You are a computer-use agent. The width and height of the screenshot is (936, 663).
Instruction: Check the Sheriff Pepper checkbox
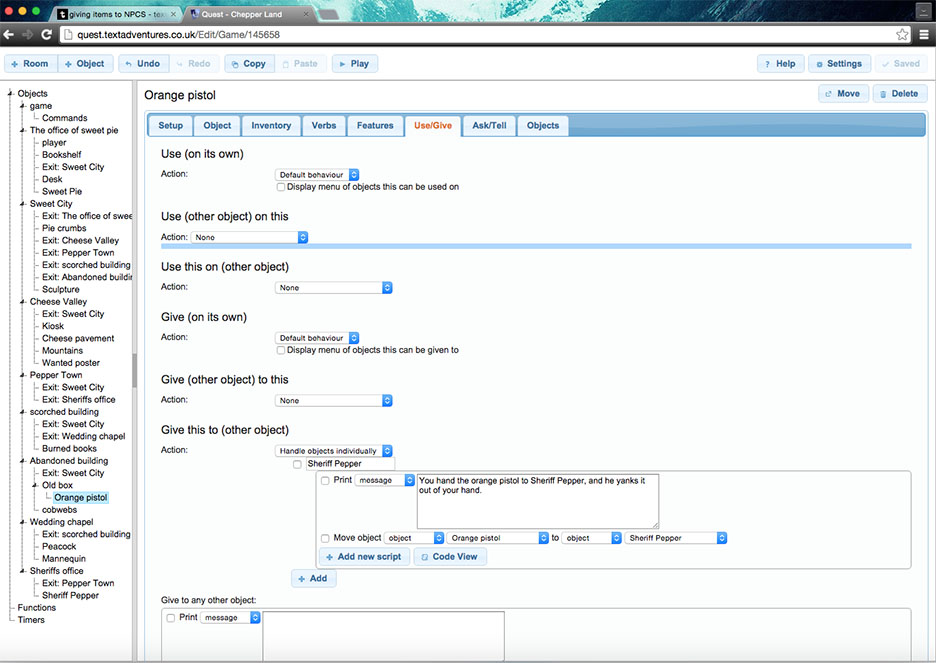(x=296, y=464)
